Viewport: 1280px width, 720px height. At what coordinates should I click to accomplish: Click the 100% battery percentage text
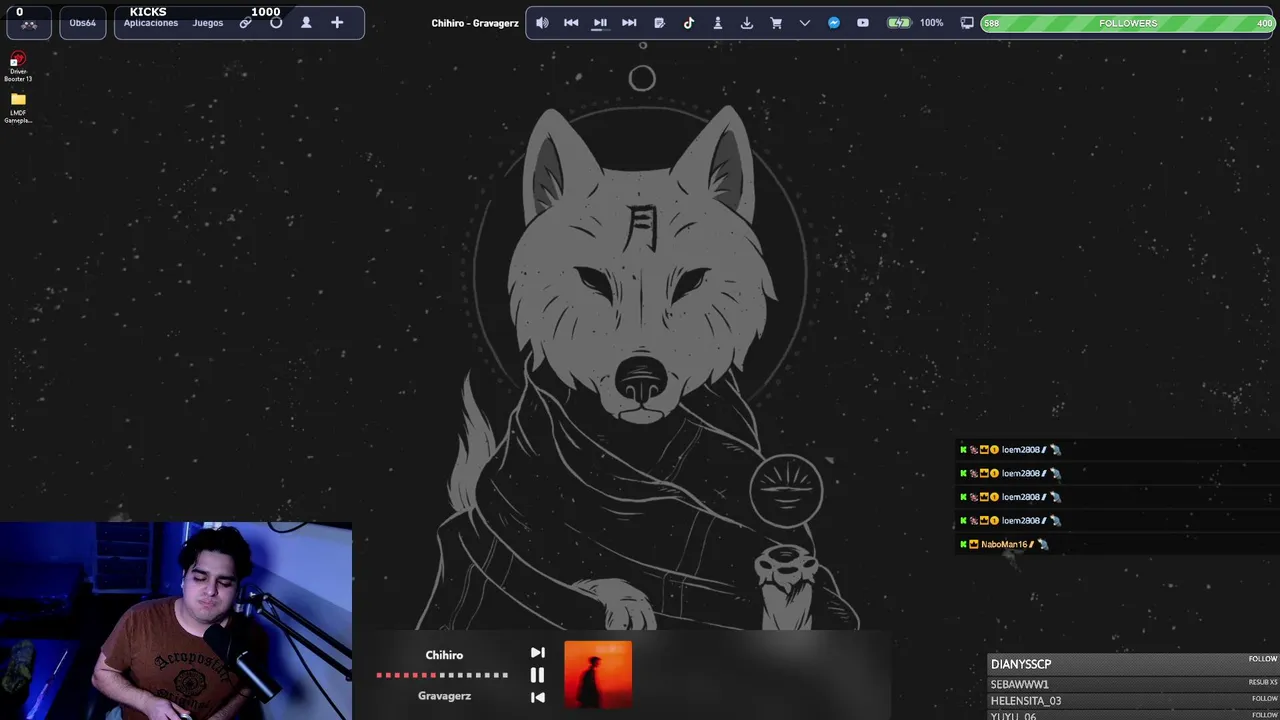point(931,23)
